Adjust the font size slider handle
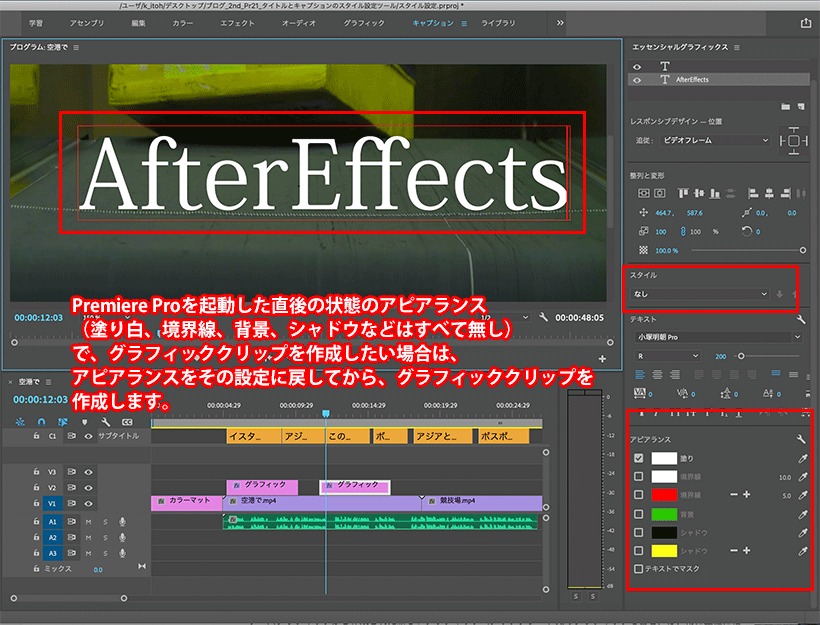 [x=741, y=356]
